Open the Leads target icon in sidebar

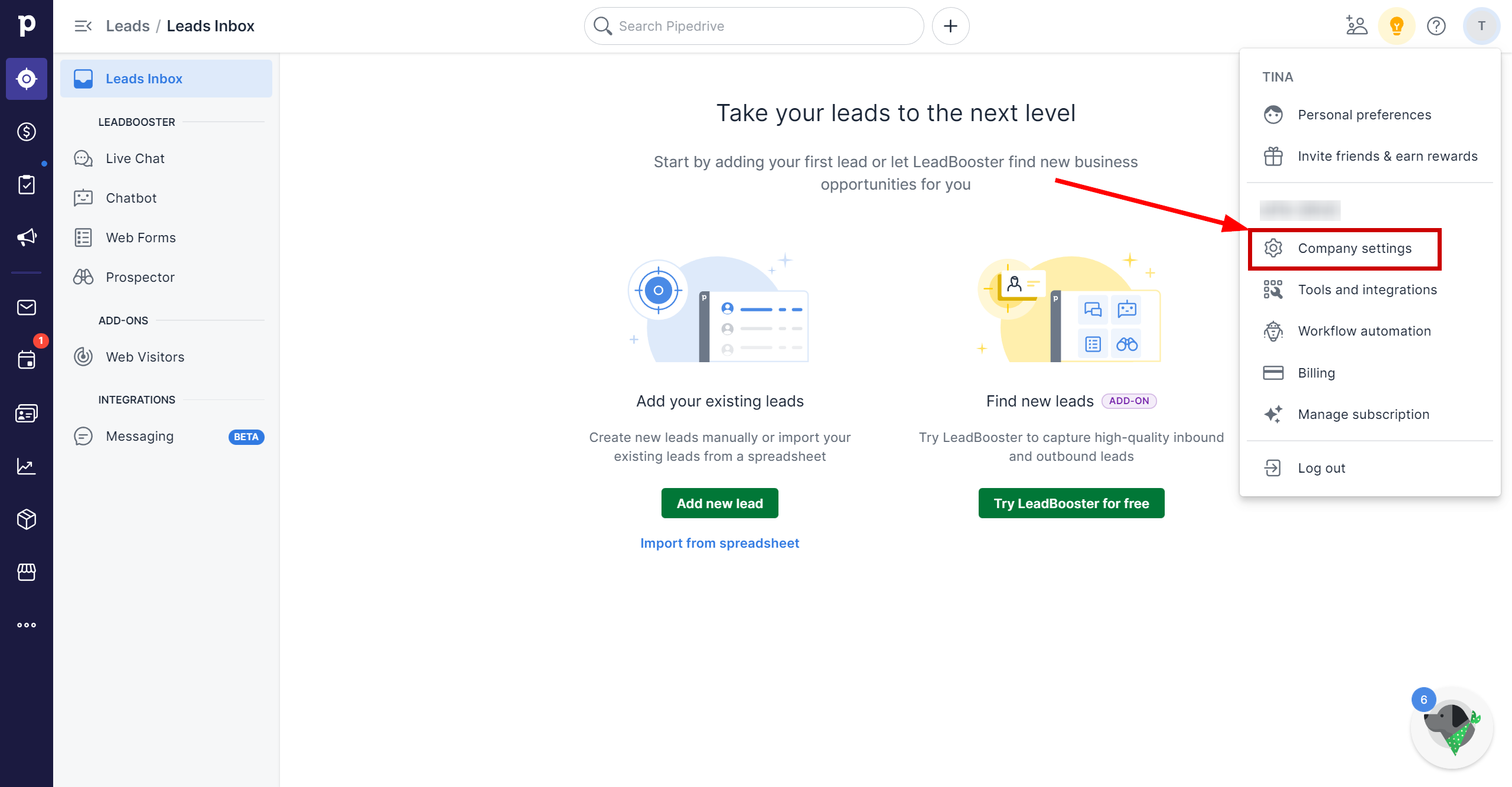(x=27, y=79)
